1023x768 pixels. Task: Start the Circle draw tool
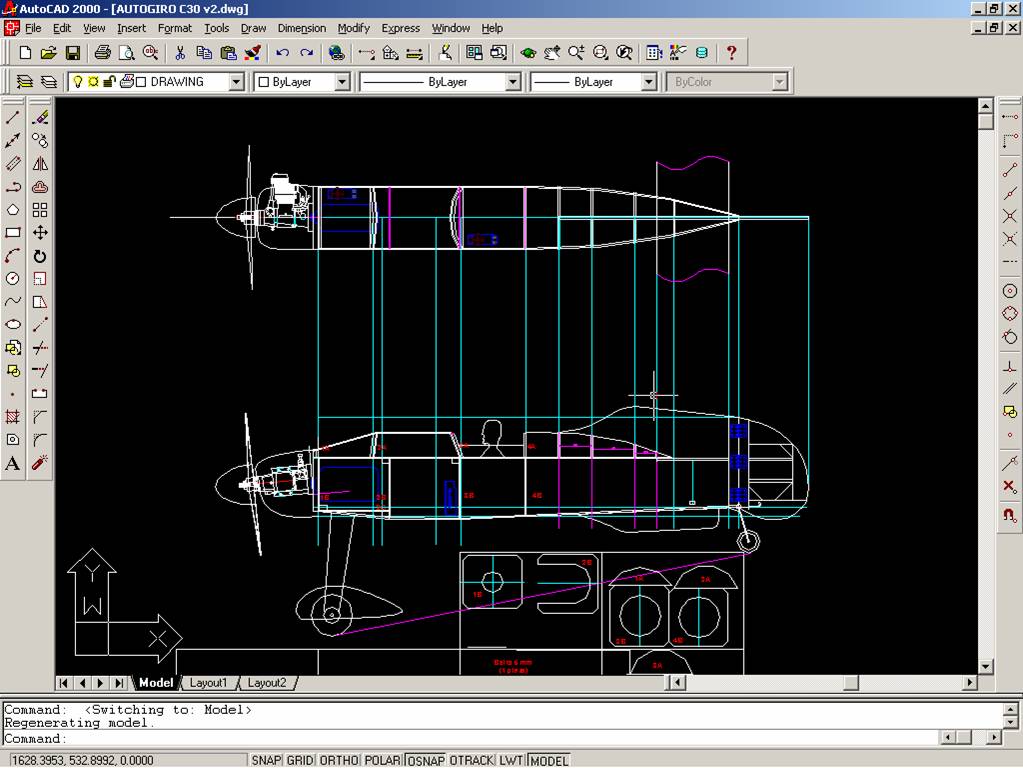pyautogui.click(x=13, y=279)
